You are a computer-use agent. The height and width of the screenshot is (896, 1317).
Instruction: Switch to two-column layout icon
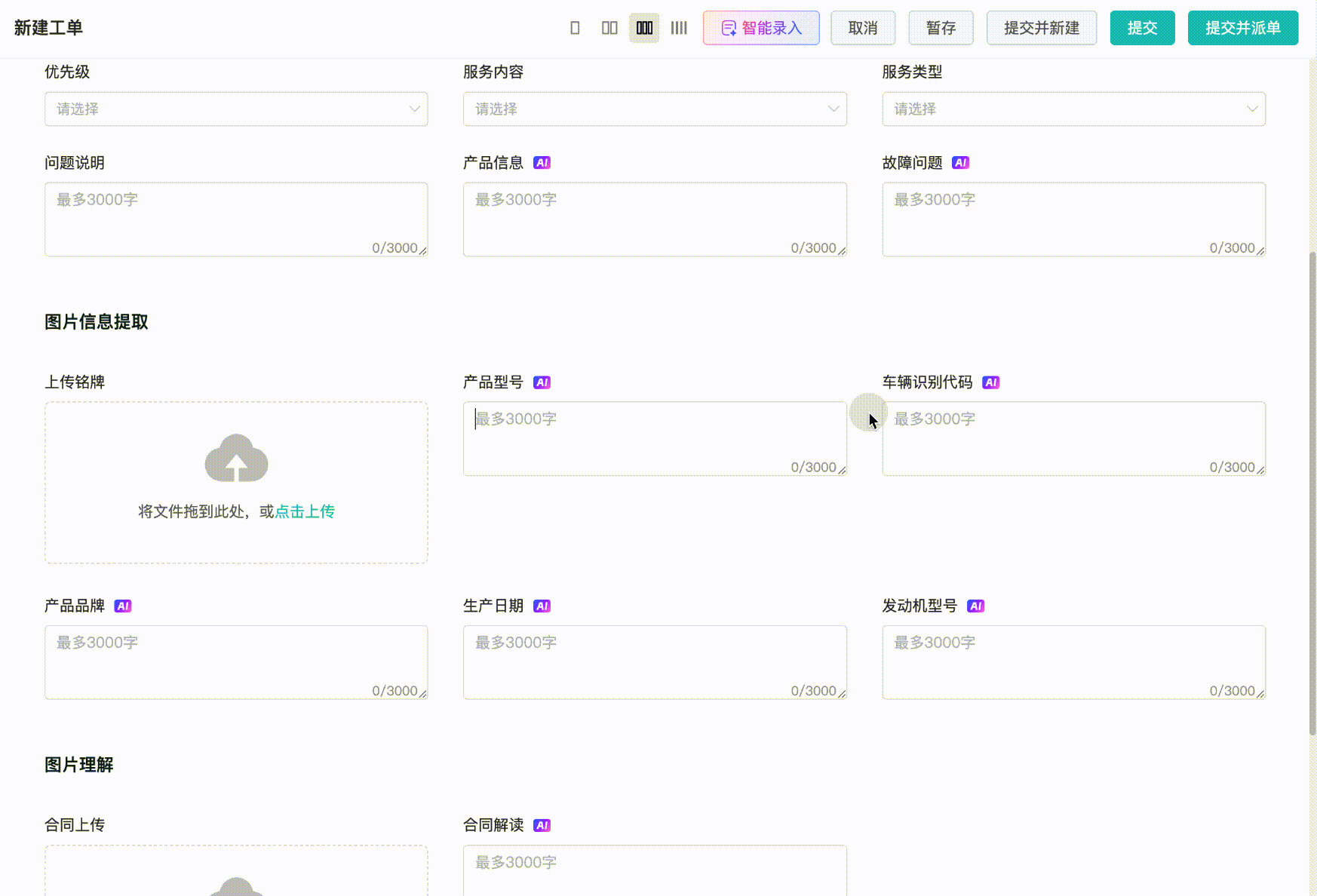609,28
